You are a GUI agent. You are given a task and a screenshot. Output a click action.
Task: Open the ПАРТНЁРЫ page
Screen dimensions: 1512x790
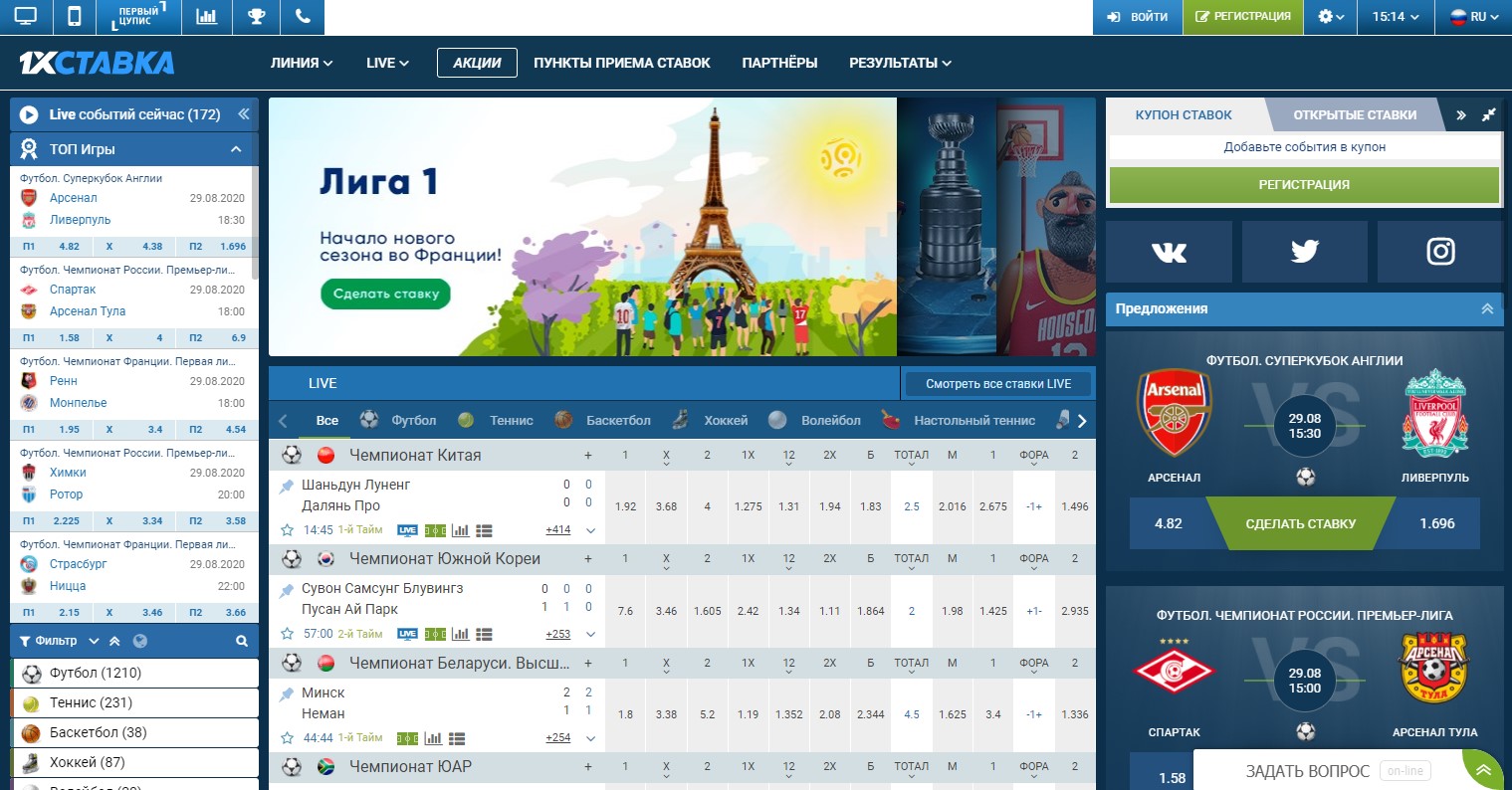click(779, 63)
